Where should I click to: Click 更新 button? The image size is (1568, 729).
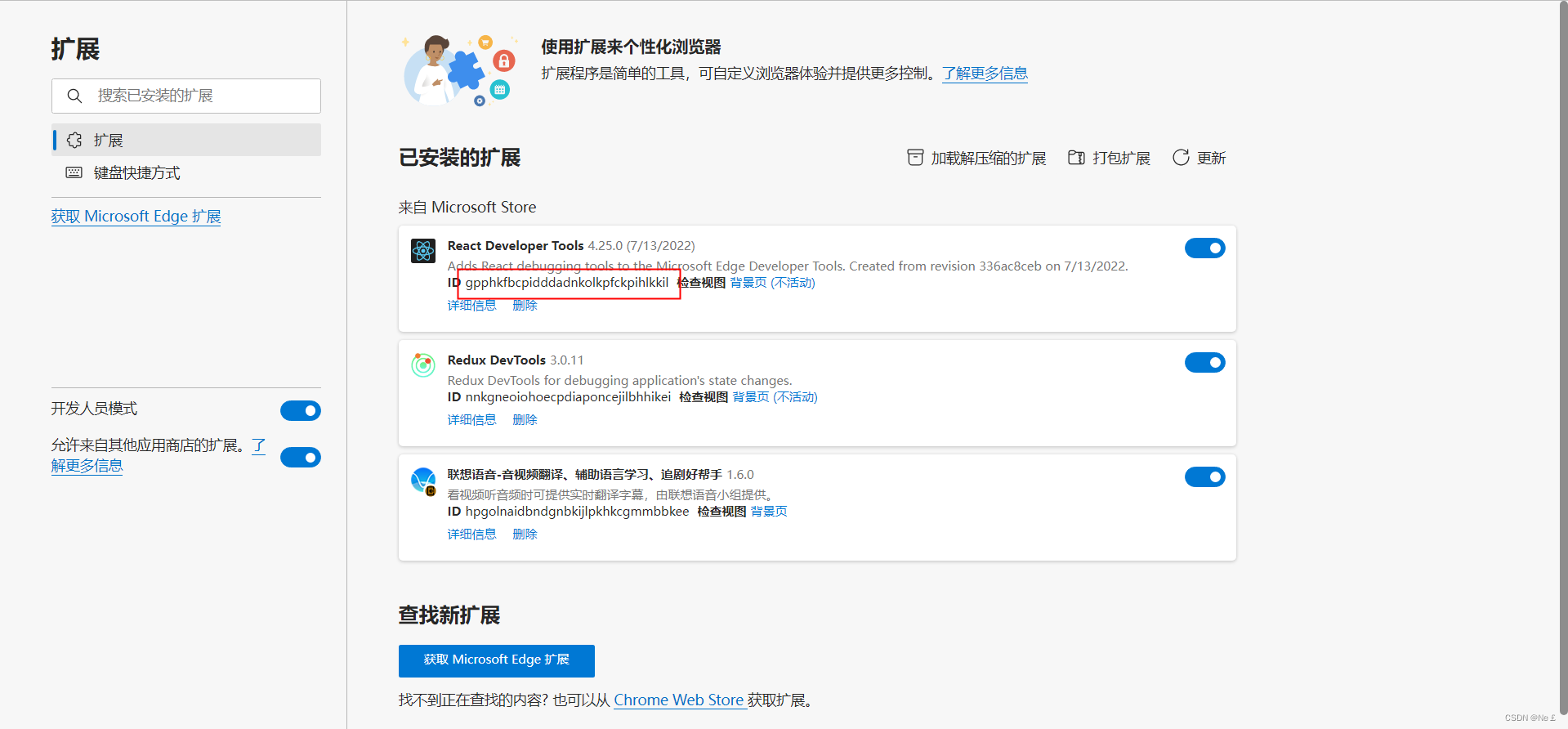coord(1199,158)
